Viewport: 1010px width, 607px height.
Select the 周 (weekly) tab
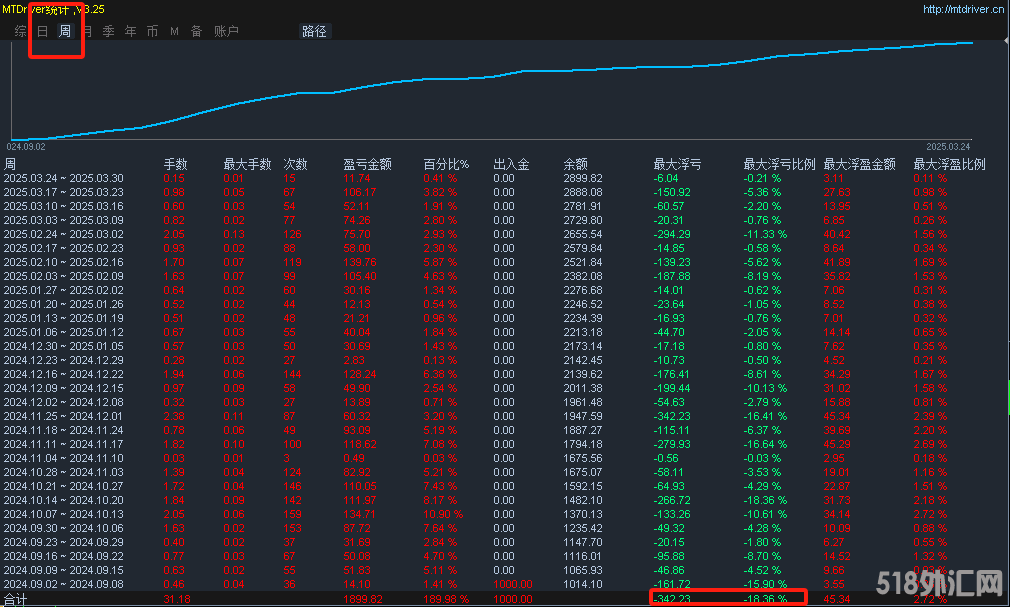coord(65,31)
